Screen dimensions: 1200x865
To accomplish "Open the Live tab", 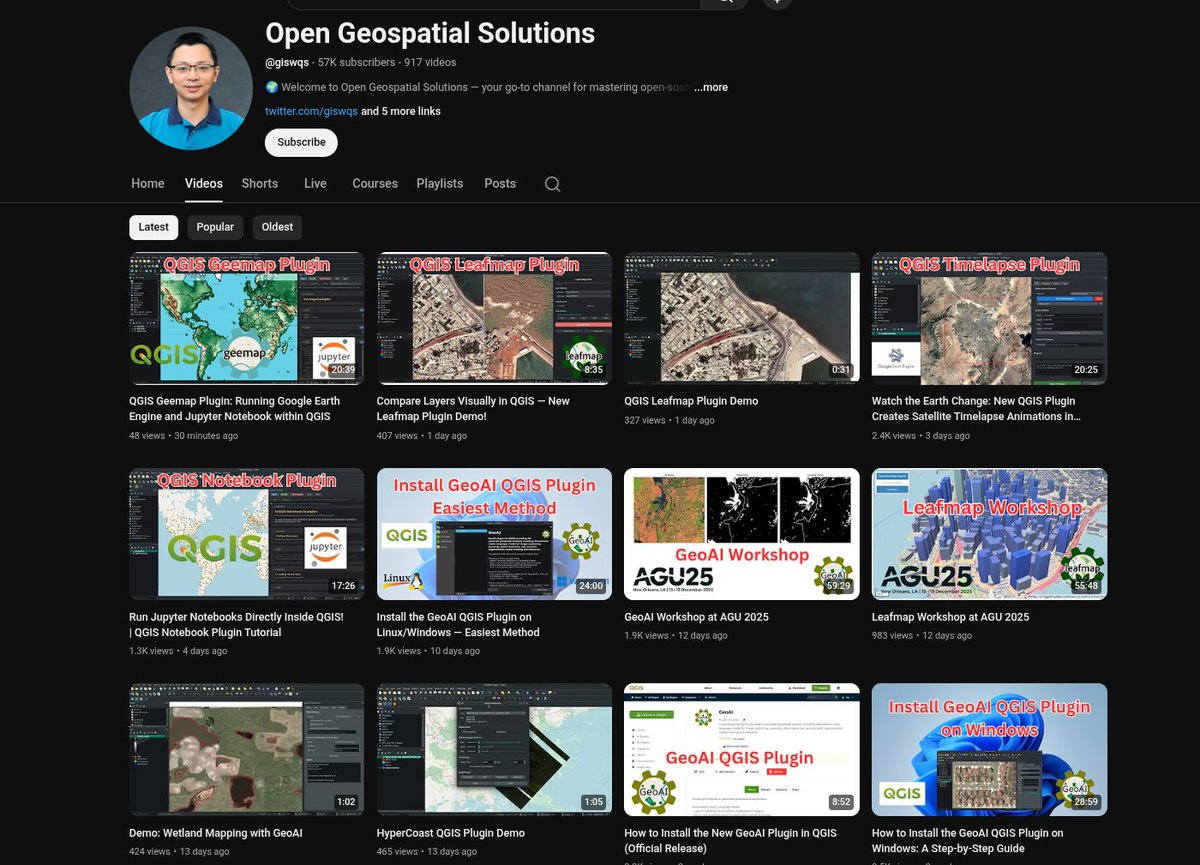I will (x=315, y=183).
